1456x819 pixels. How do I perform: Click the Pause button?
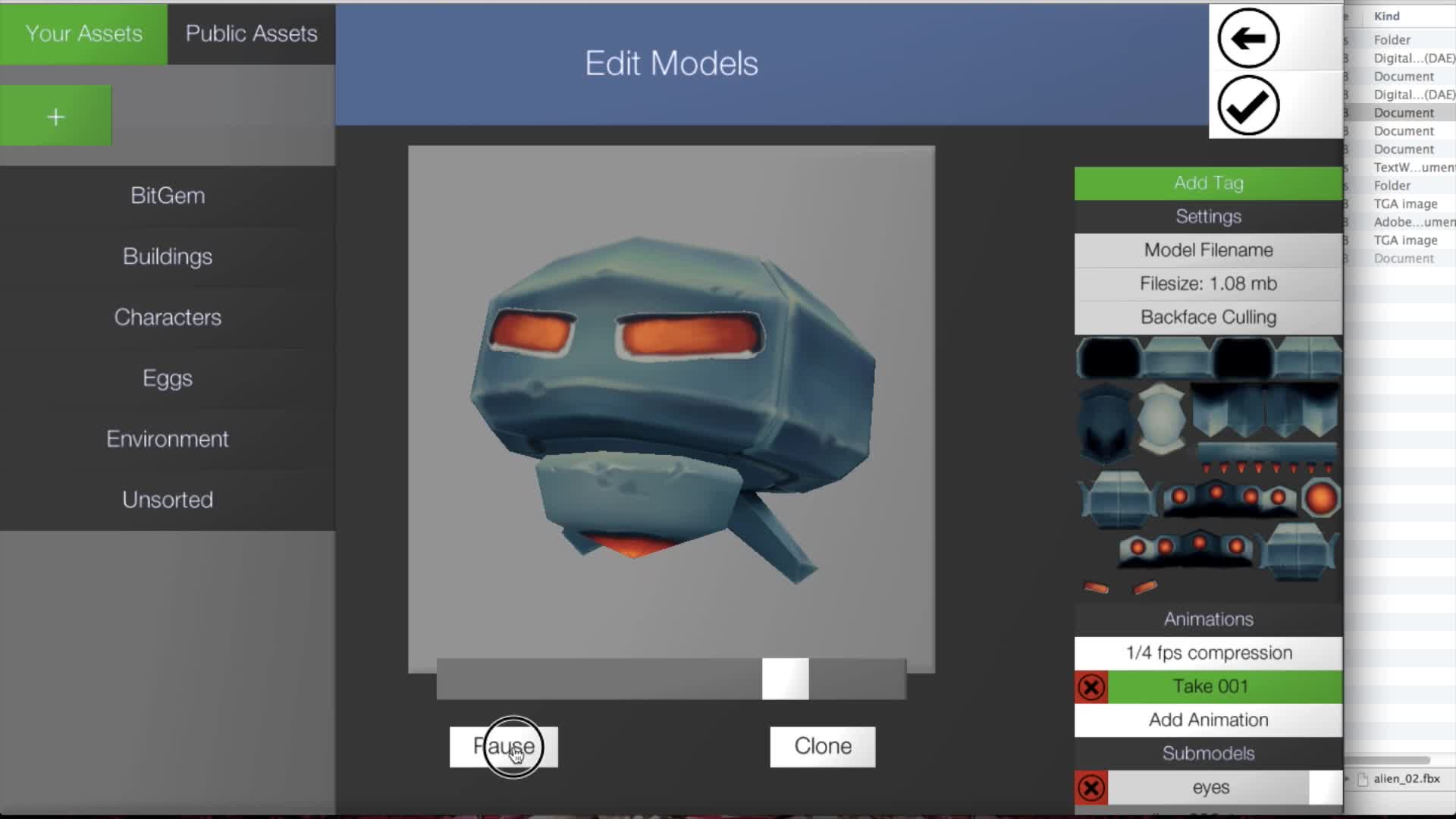504,746
